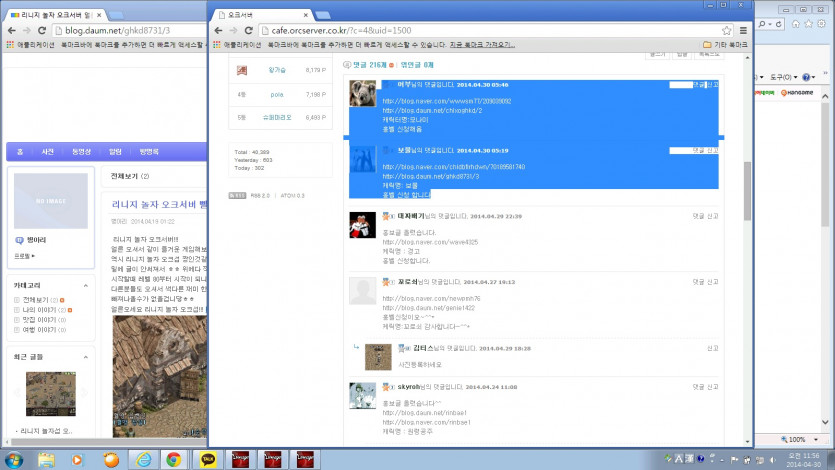Launch Internet Explorer from the taskbar
The height and width of the screenshot is (470, 835).
coord(144,459)
